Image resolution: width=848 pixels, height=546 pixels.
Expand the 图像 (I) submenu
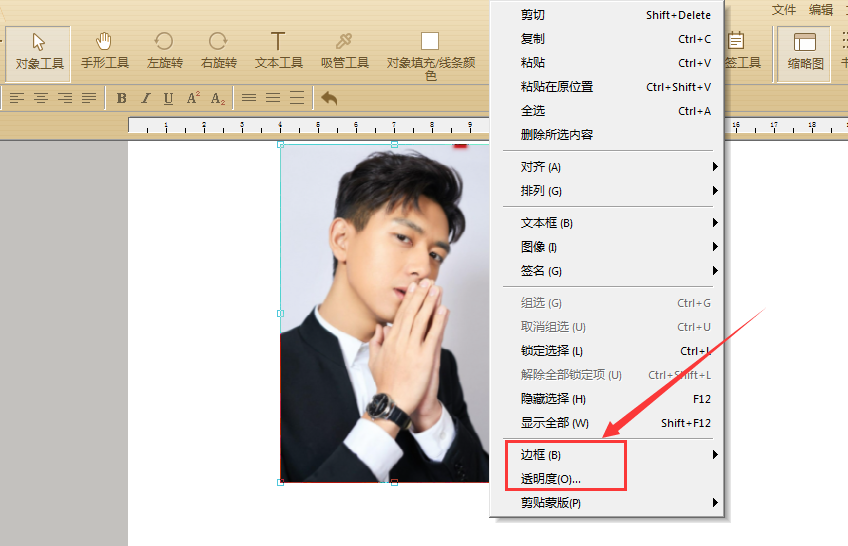point(607,247)
